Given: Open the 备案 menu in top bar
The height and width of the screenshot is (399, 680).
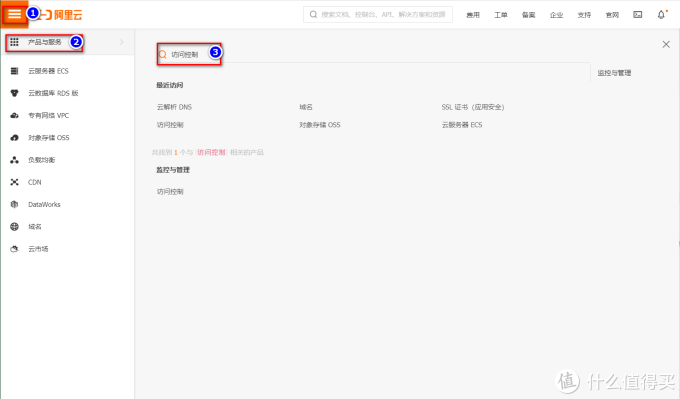Looking at the screenshot, I should 528,15.
